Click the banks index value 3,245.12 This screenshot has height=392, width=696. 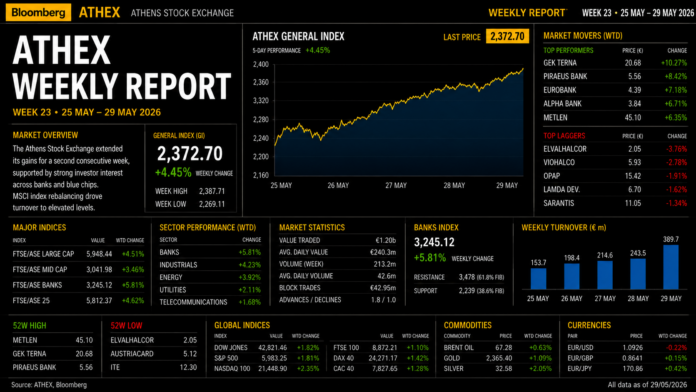click(x=434, y=242)
